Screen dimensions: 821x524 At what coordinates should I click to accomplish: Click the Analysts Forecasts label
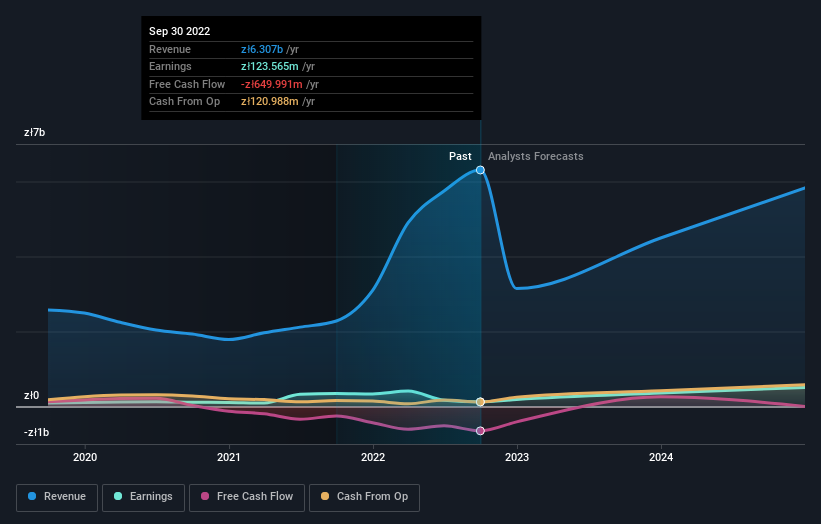pos(536,156)
